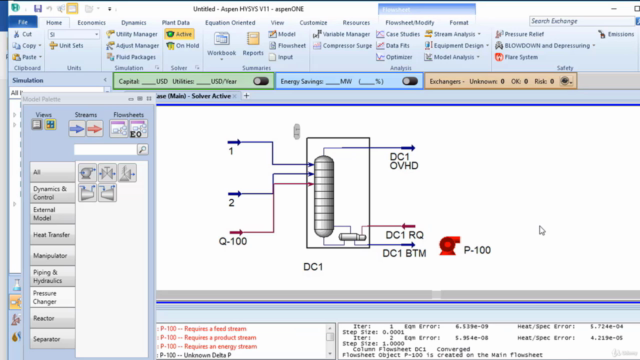Switch to the Plant Data tab
The height and width of the screenshot is (360, 640).
176,23
